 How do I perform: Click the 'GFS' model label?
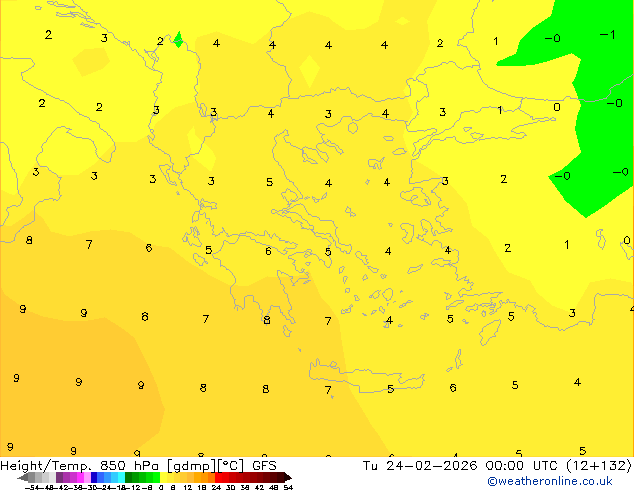[x=264, y=466]
